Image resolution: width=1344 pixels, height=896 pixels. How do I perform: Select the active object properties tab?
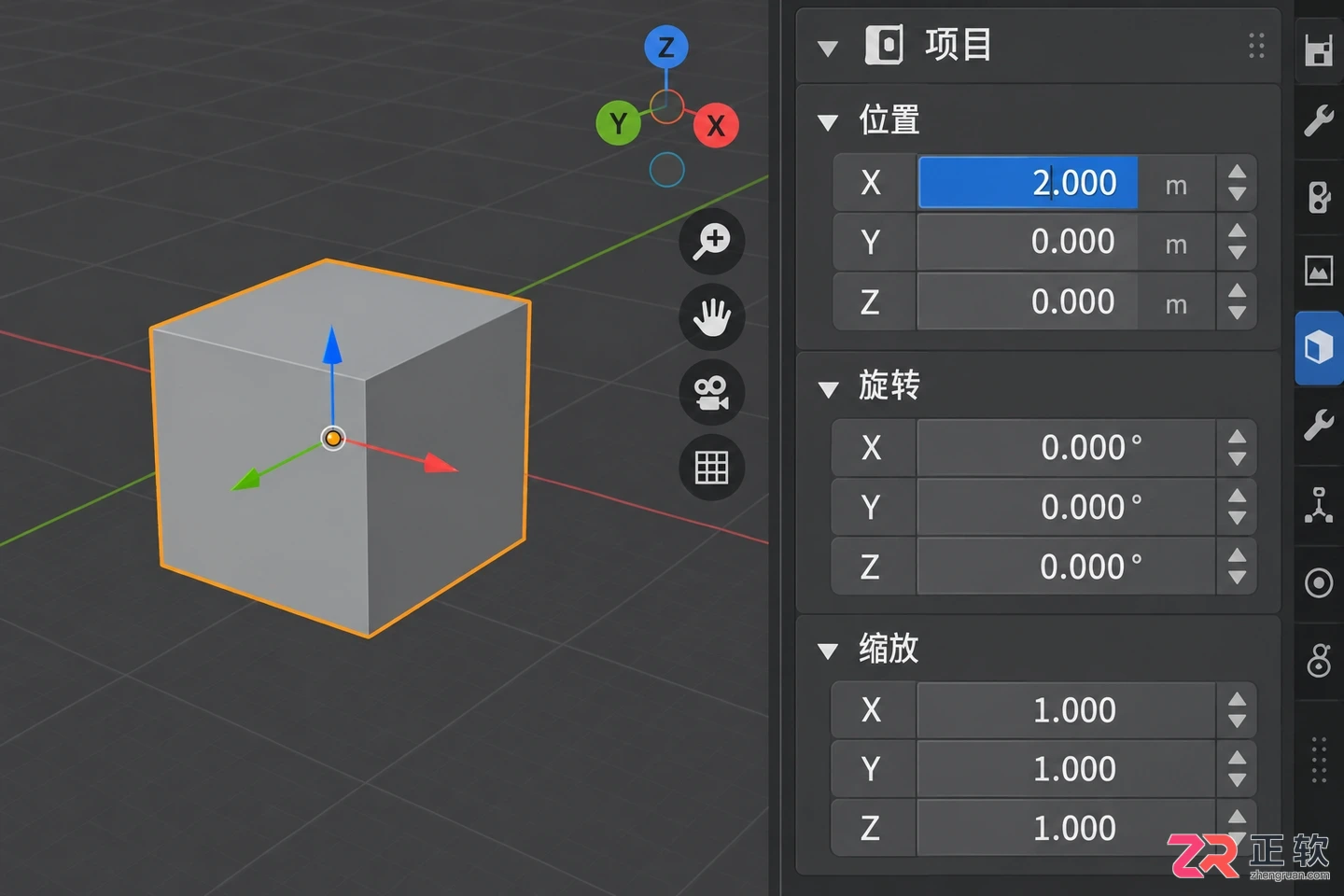coord(1318,348)
